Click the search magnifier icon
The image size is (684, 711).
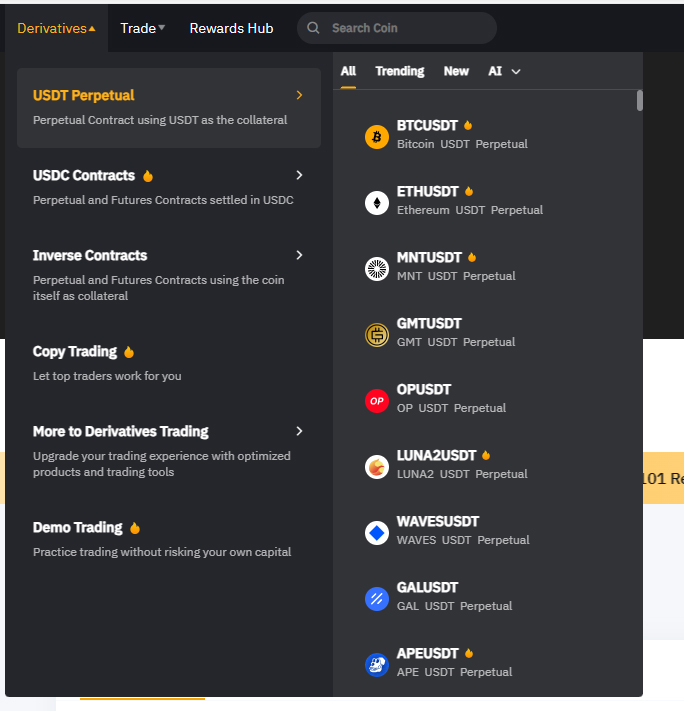(x=313, y=28)
